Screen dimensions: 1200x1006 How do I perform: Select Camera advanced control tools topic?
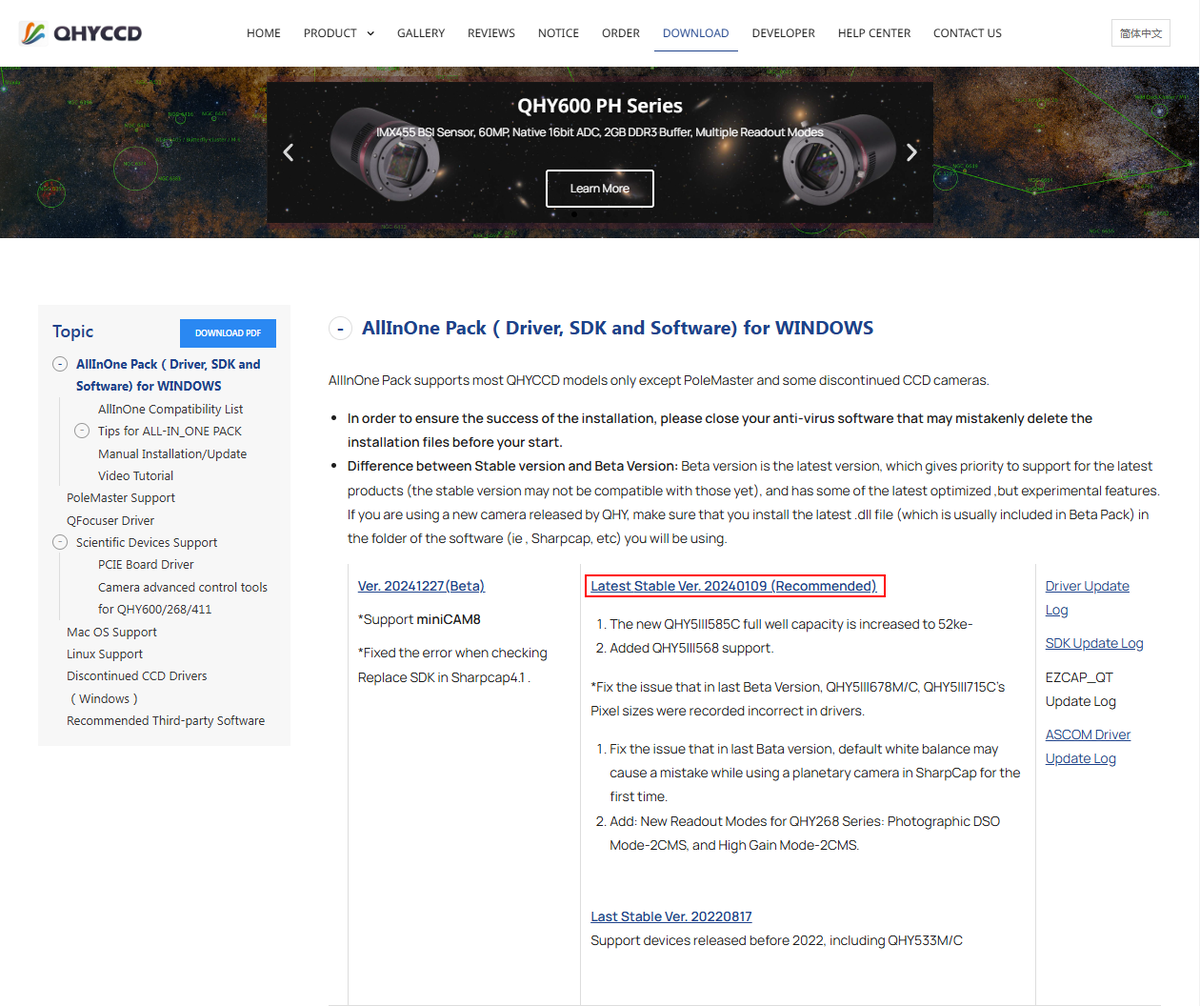click(182, 598)
